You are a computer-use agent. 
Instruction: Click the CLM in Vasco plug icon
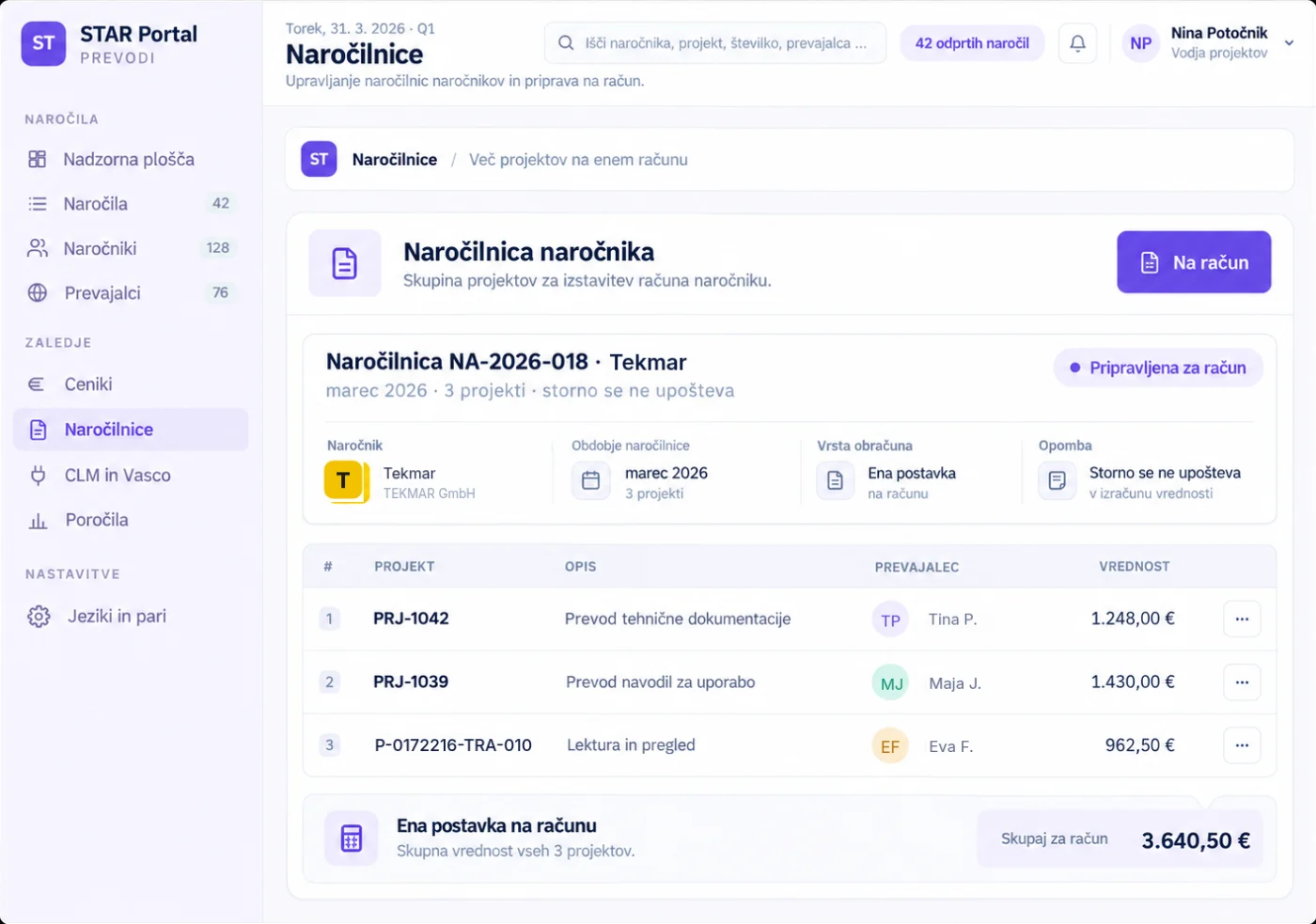click(38, 475)
